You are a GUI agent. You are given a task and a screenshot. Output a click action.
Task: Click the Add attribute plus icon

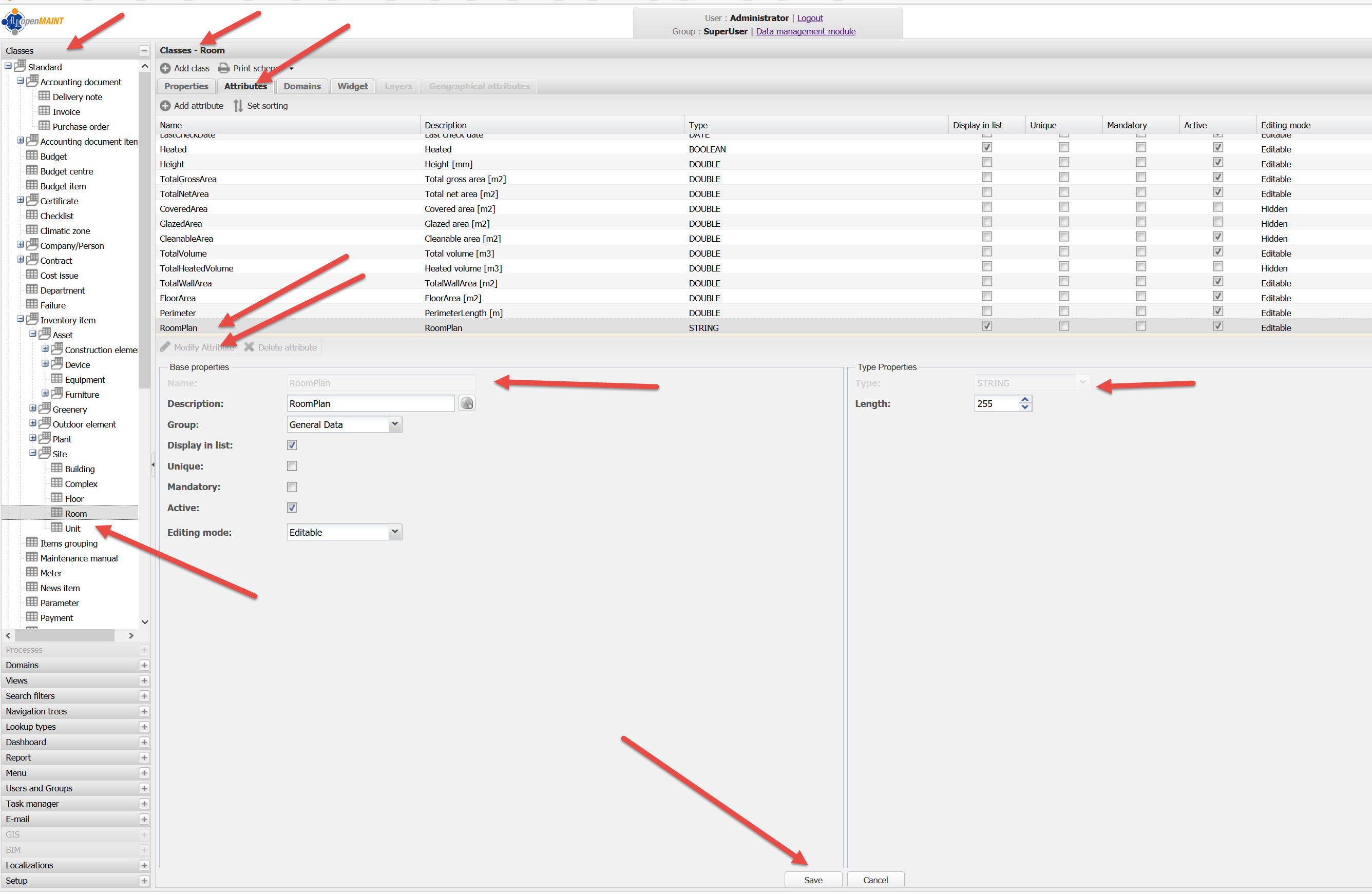[x=165, y=106]
